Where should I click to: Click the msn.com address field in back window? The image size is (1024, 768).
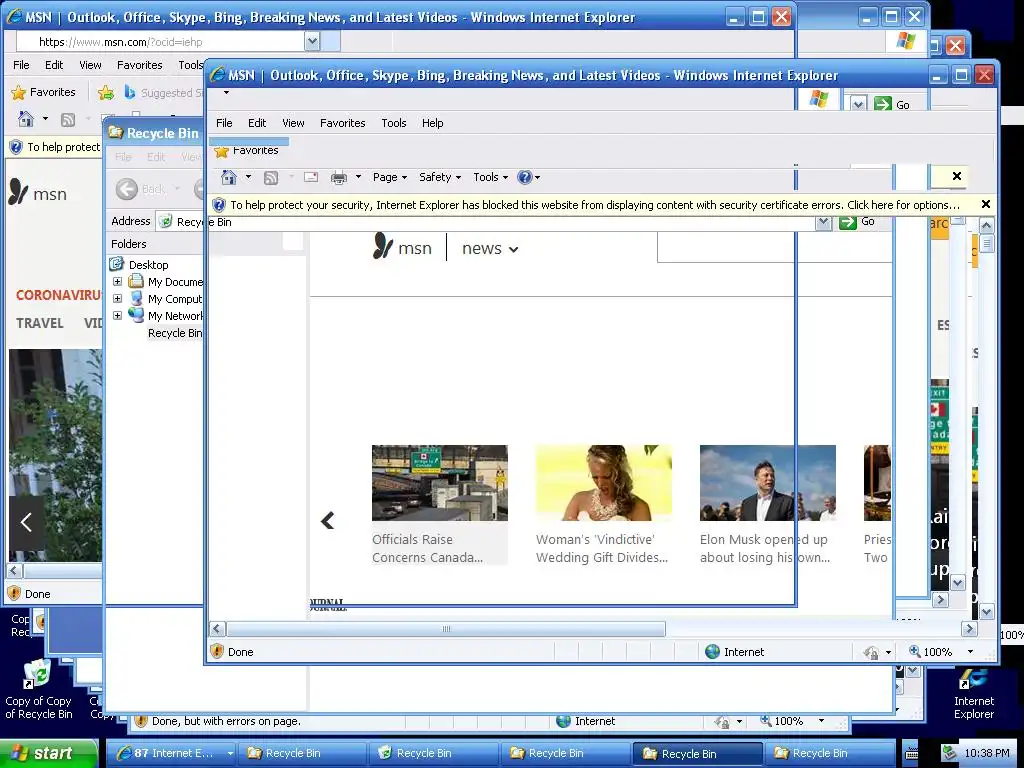[x=160, y=42]
